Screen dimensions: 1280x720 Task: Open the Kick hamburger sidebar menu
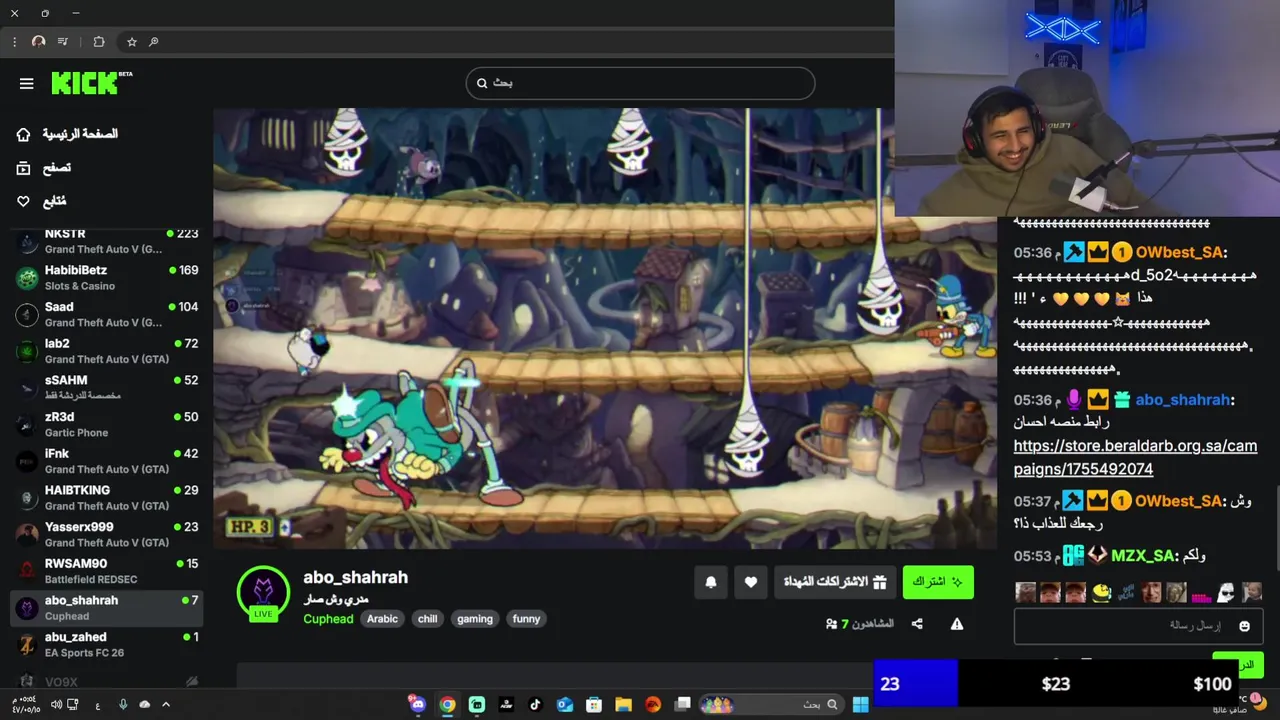(x=26, y=84)
